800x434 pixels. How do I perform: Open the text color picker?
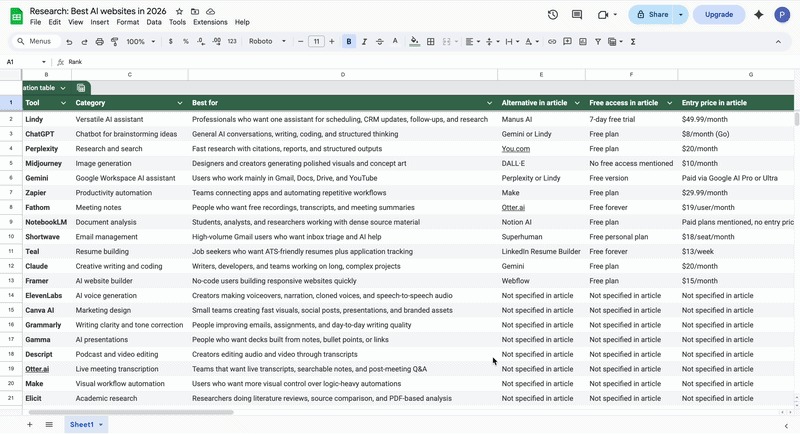(395, 42)
